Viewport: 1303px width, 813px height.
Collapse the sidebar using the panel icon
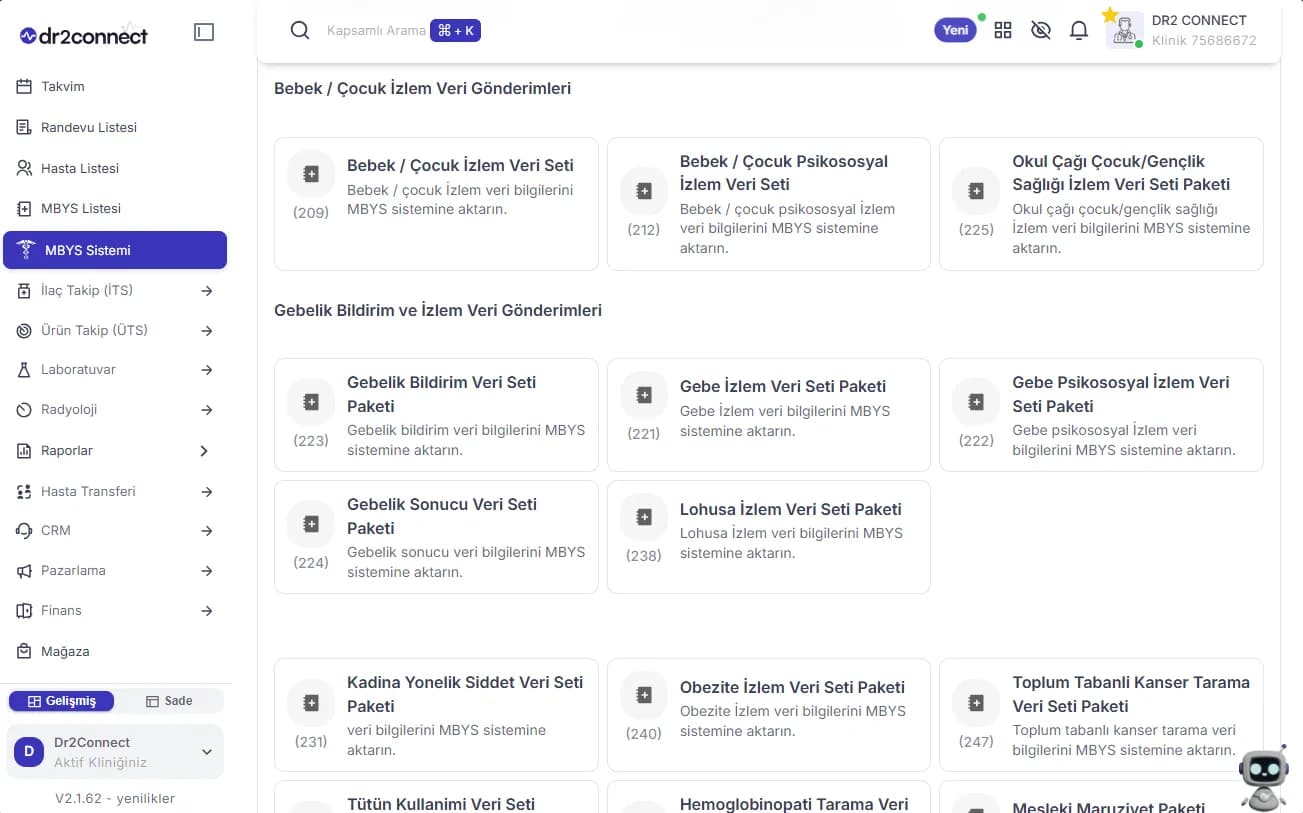click(204, 32)
